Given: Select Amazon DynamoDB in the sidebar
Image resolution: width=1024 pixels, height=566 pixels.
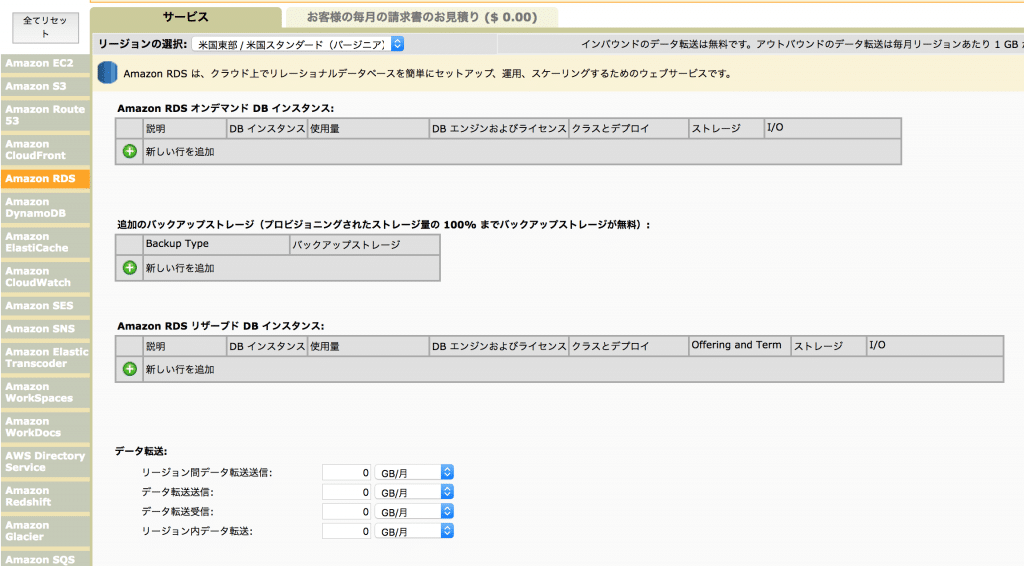Looking at the screenshot, I should [45, 208].
